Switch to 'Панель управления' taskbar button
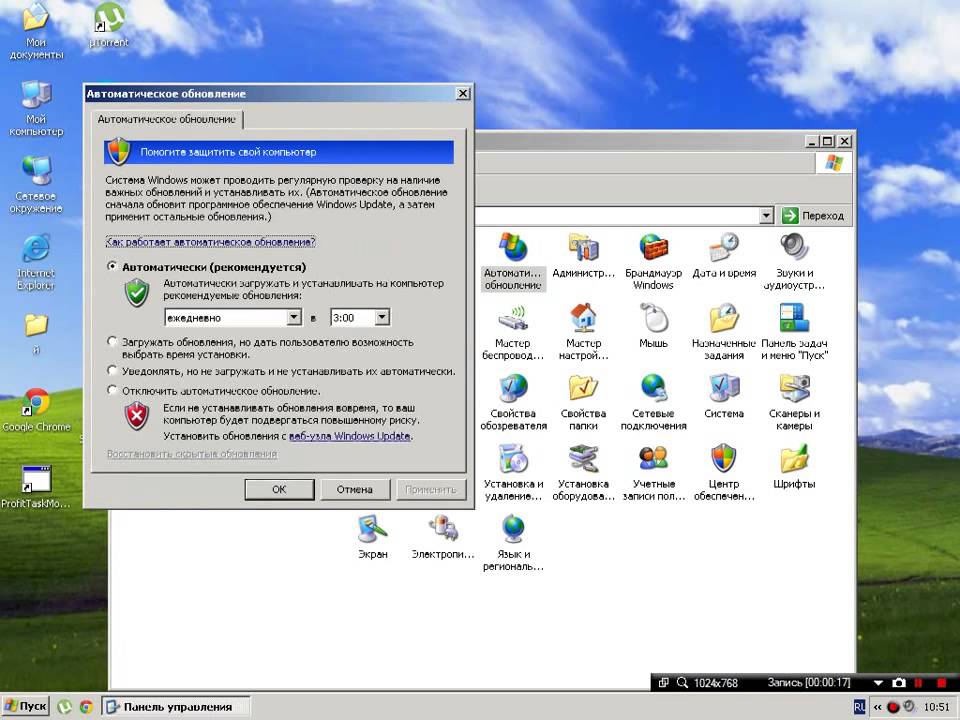Viewport: 960px width, 720px height. pyautogui.click(x=176, y=707)
